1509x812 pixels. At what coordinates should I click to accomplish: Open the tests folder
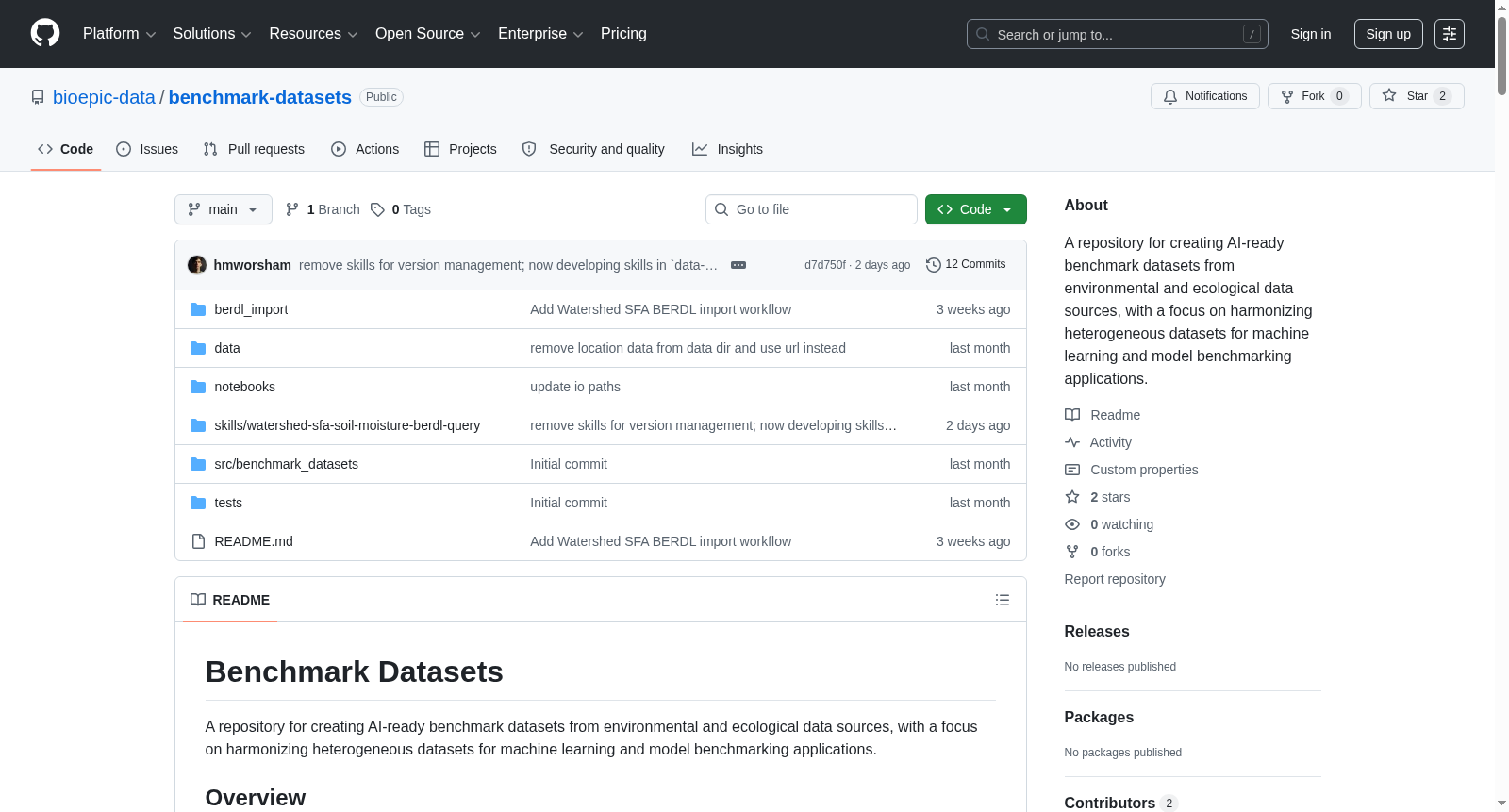click(x=228, y=503)
